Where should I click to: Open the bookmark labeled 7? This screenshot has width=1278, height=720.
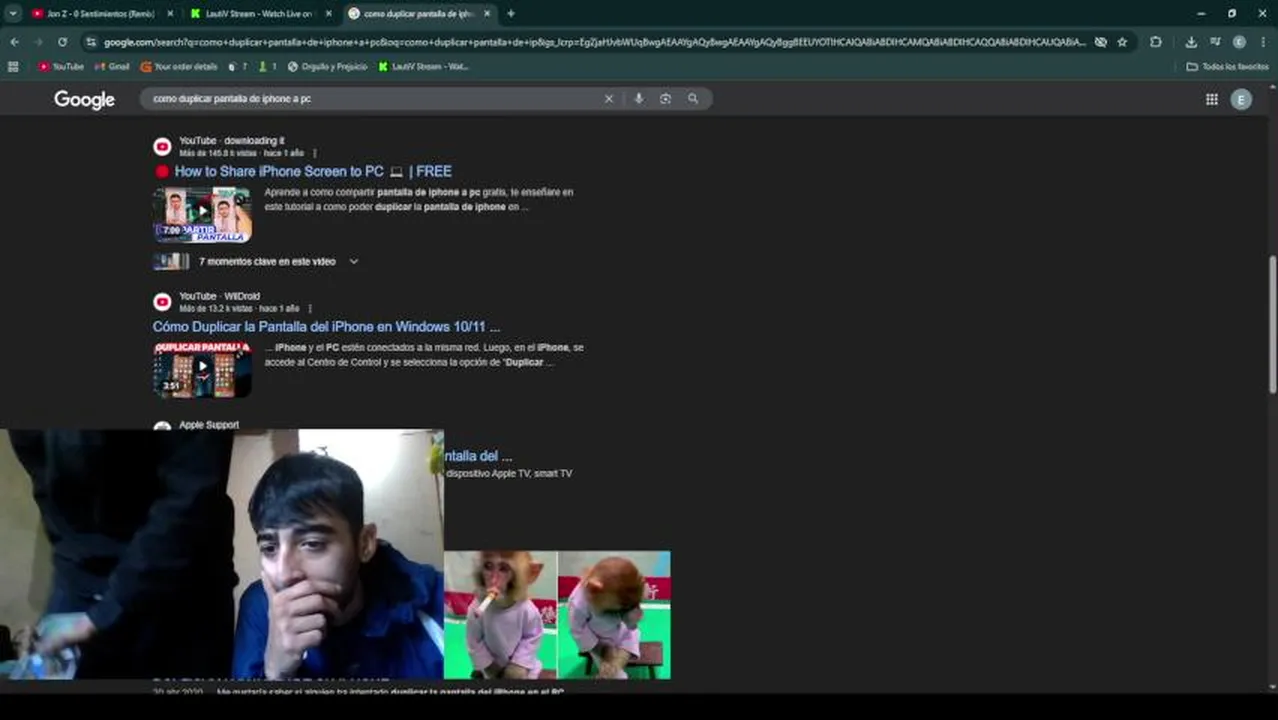point(237,67)
